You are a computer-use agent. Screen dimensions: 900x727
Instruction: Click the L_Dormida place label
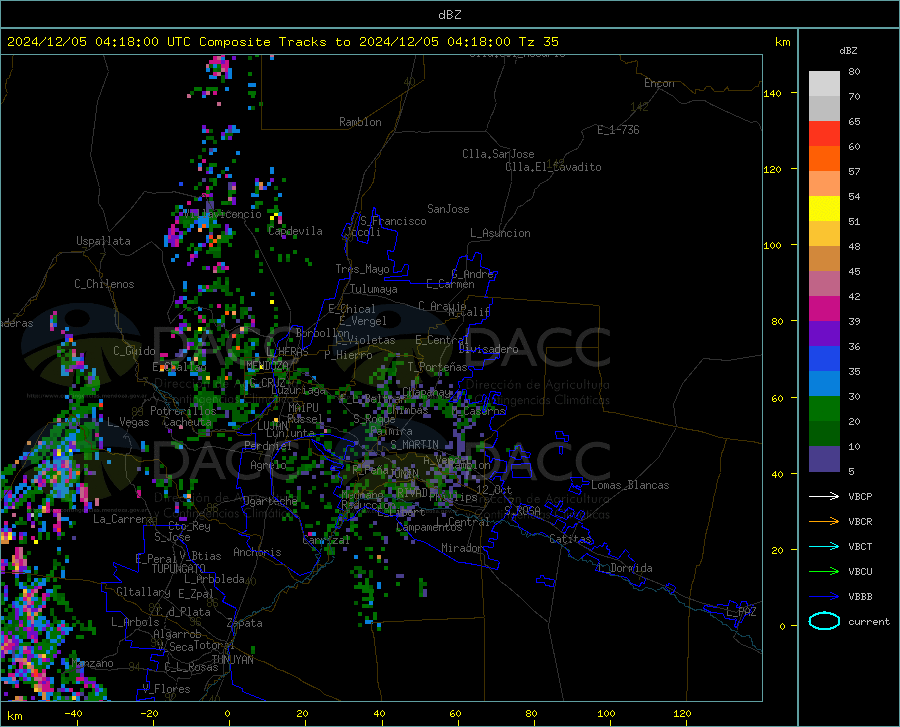(625, 568)
